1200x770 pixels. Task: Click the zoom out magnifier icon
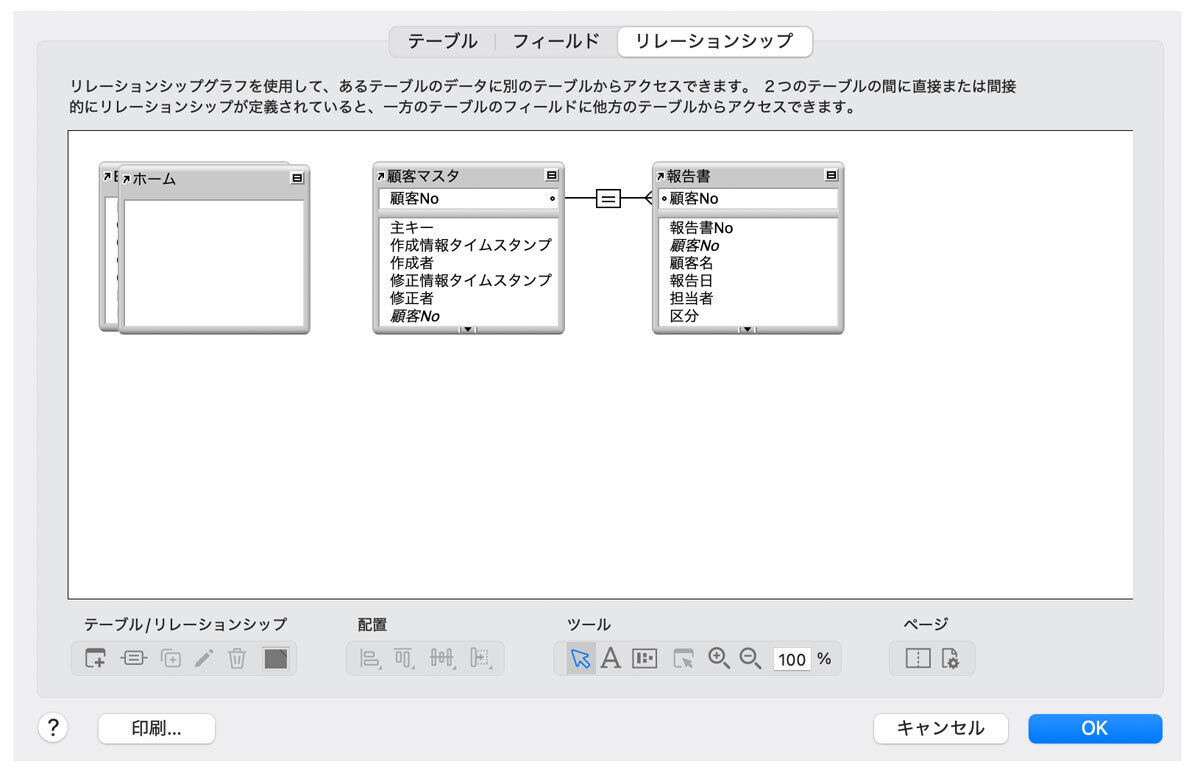pos(750,658)
